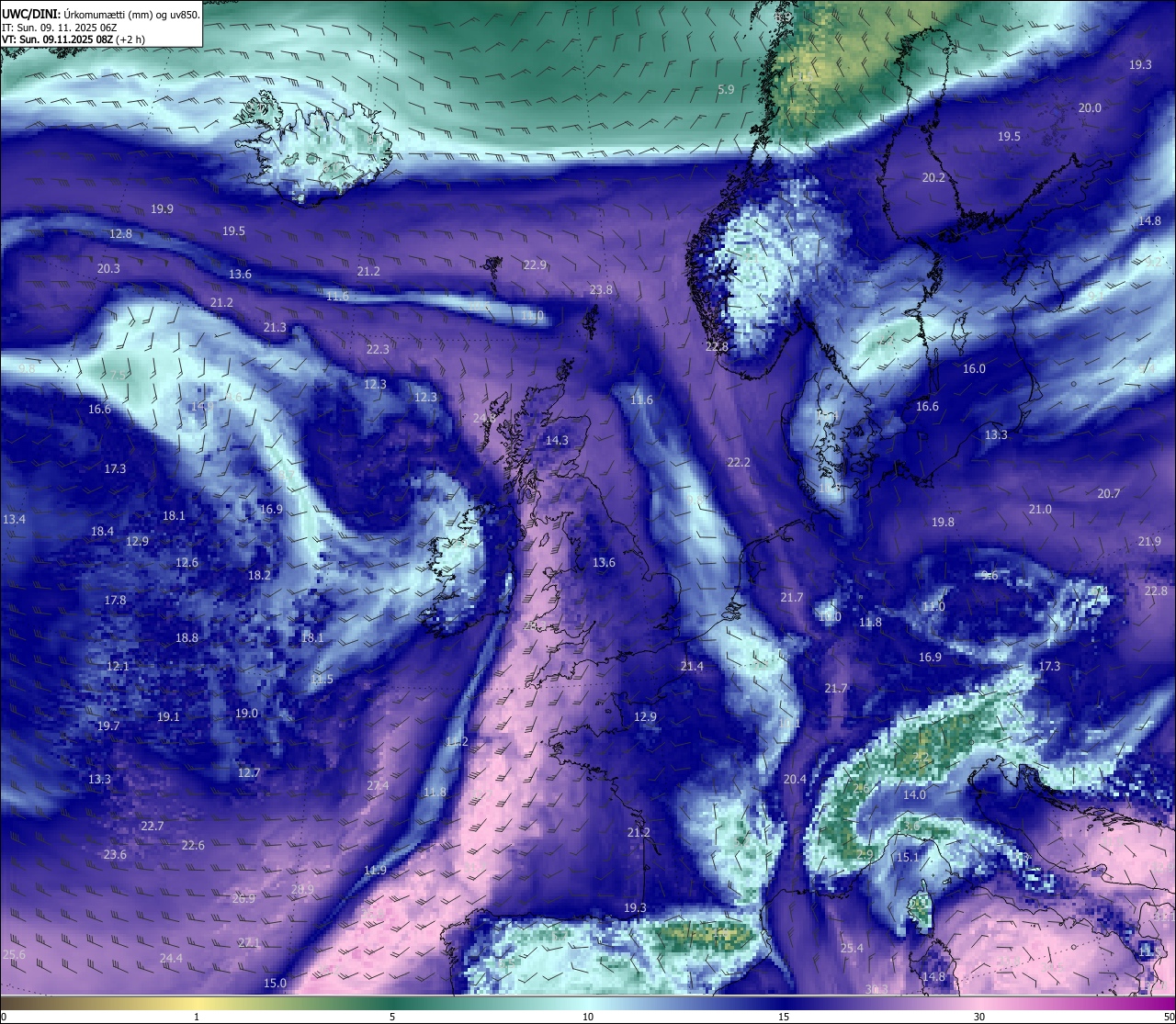Click the 21.9 map value
1176x1024 pixels.
click(1149, 541)
